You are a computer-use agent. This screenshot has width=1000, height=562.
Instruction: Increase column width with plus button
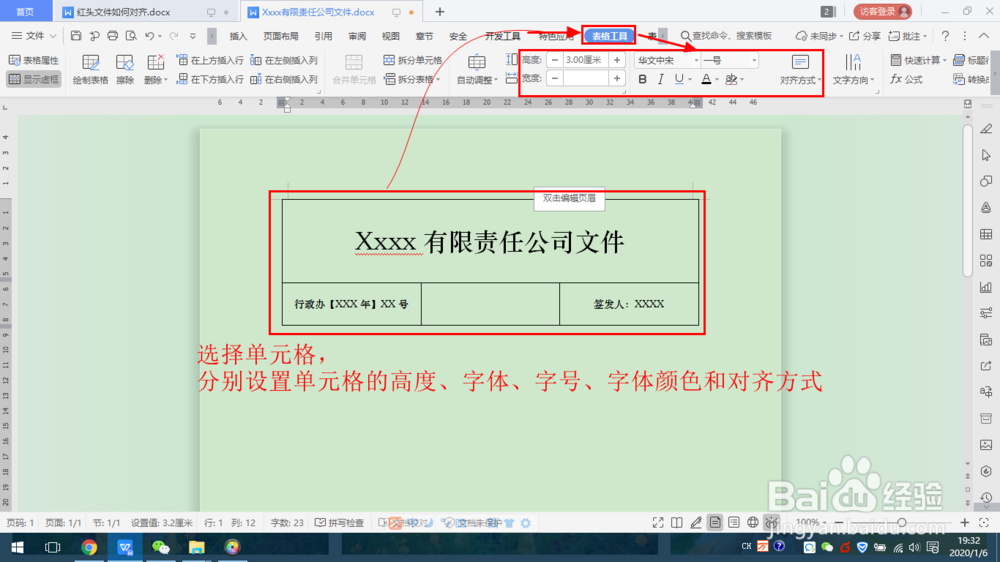coord(617,78)
